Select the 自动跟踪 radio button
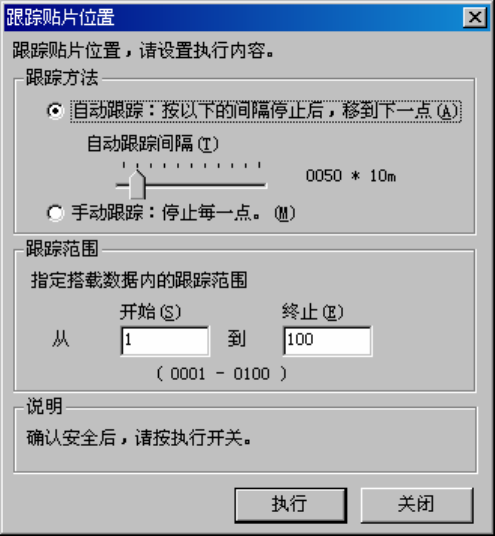The height and width of the screenshot is (536, 495). [x=55, y=111]
